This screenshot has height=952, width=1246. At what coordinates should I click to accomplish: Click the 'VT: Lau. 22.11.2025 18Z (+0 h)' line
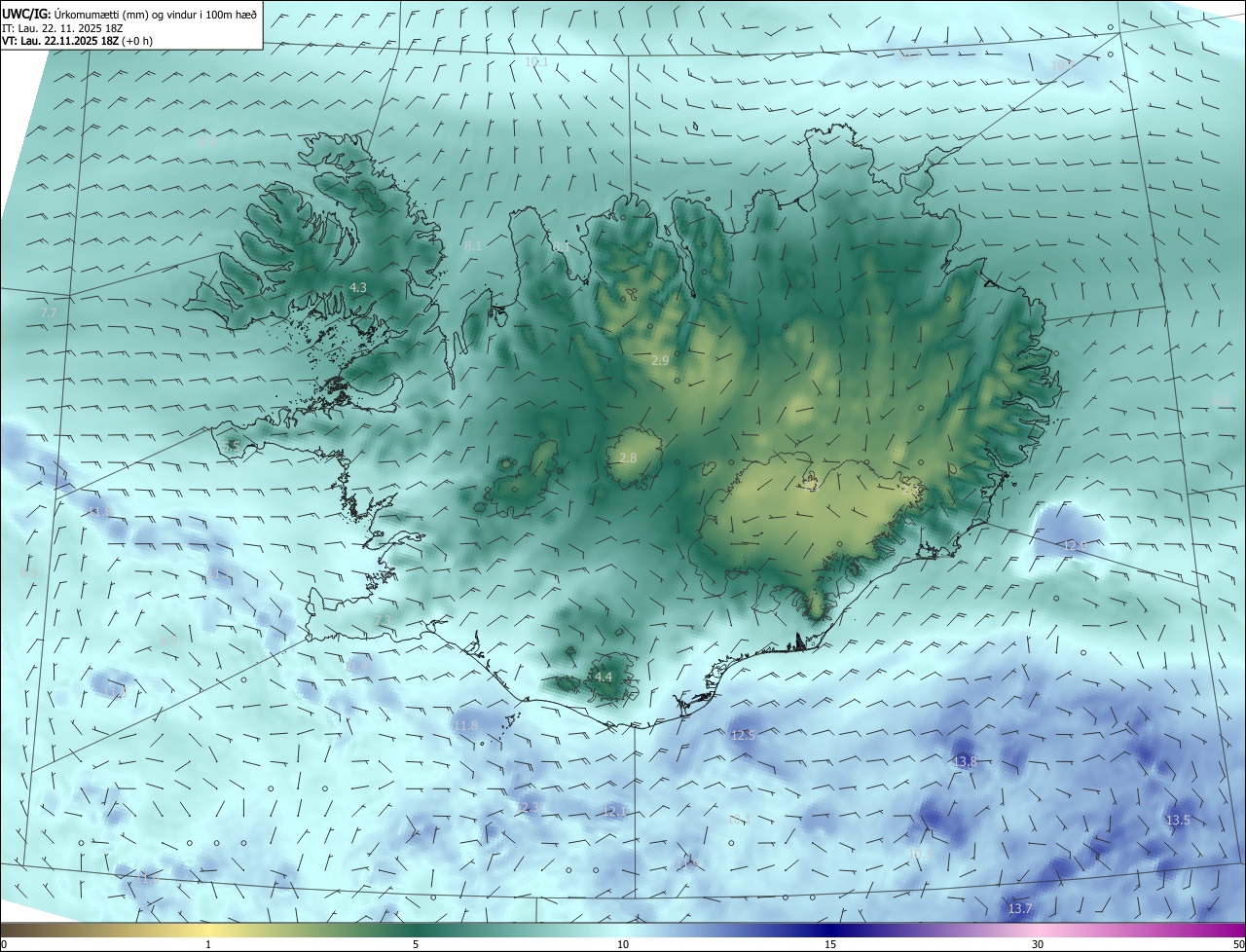coord(77,41)
